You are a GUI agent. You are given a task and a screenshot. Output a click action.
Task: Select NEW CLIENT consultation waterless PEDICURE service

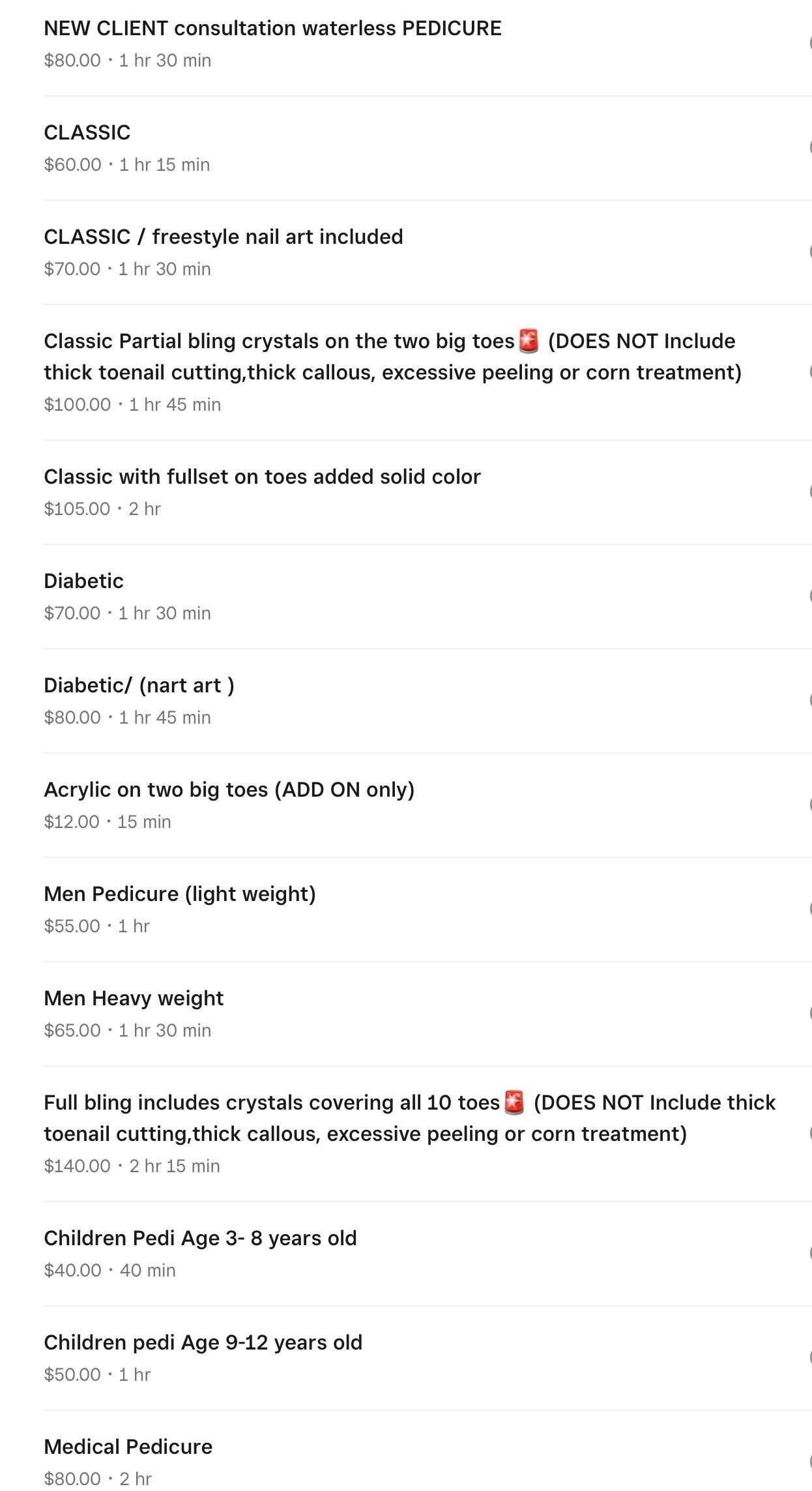[272, 29]
